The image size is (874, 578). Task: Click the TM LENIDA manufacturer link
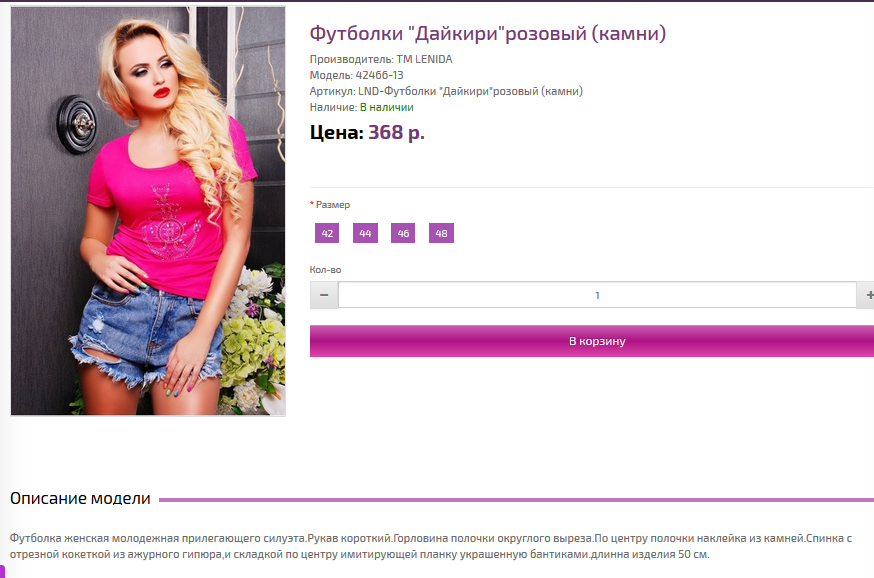pos(424,59)
